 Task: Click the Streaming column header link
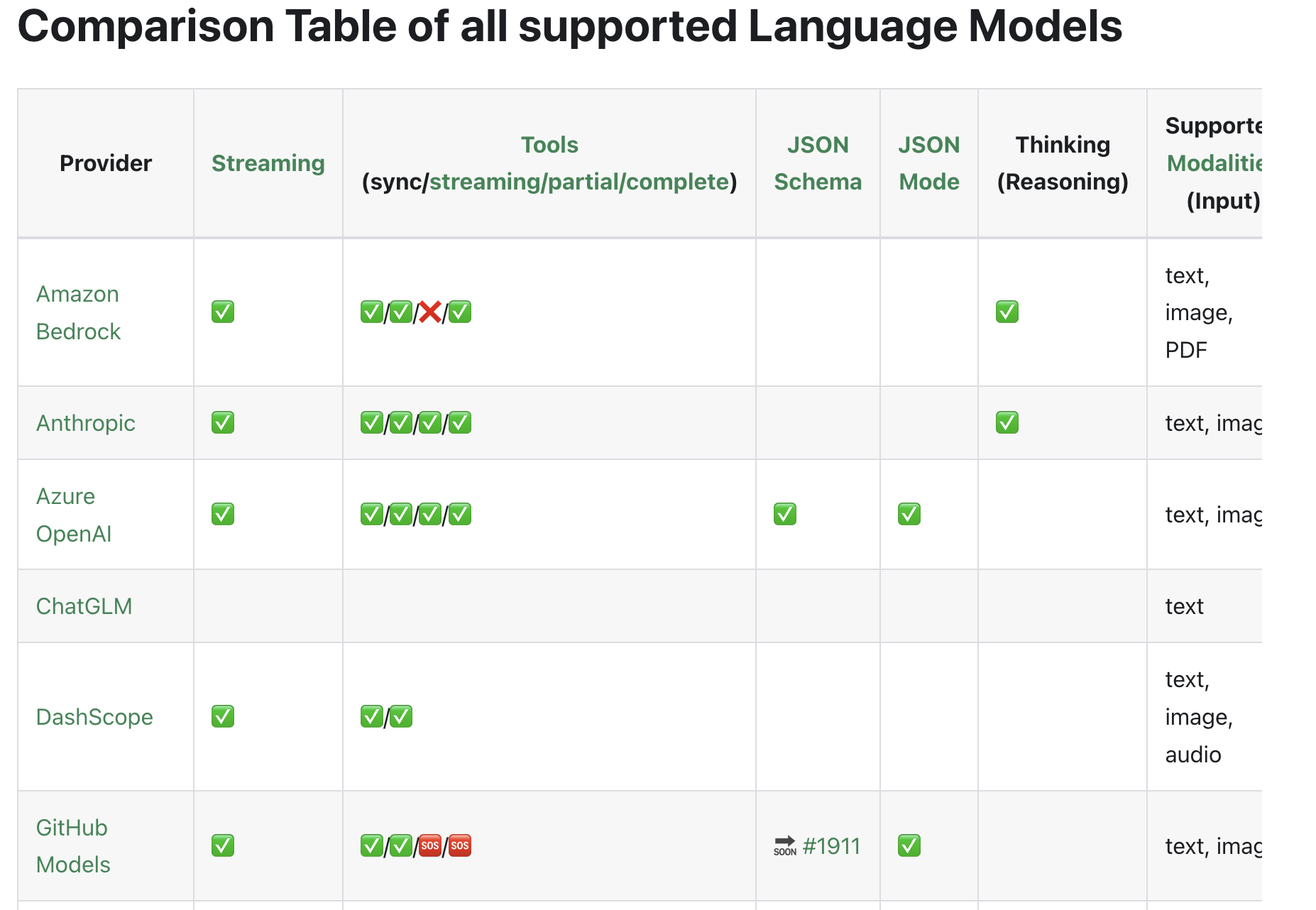point(268,163)
